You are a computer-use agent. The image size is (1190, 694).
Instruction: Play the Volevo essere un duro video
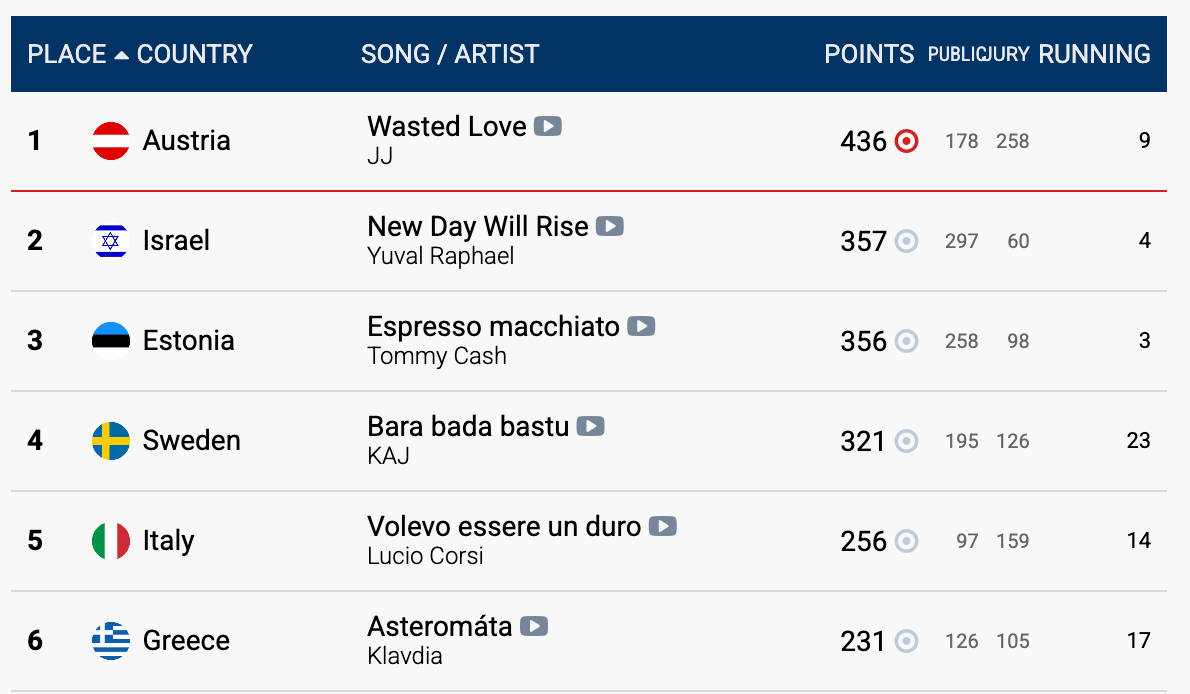coord(663,526)
